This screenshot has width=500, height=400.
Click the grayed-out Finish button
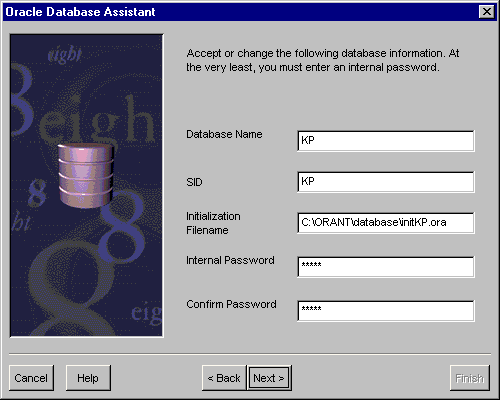[470, 378]
